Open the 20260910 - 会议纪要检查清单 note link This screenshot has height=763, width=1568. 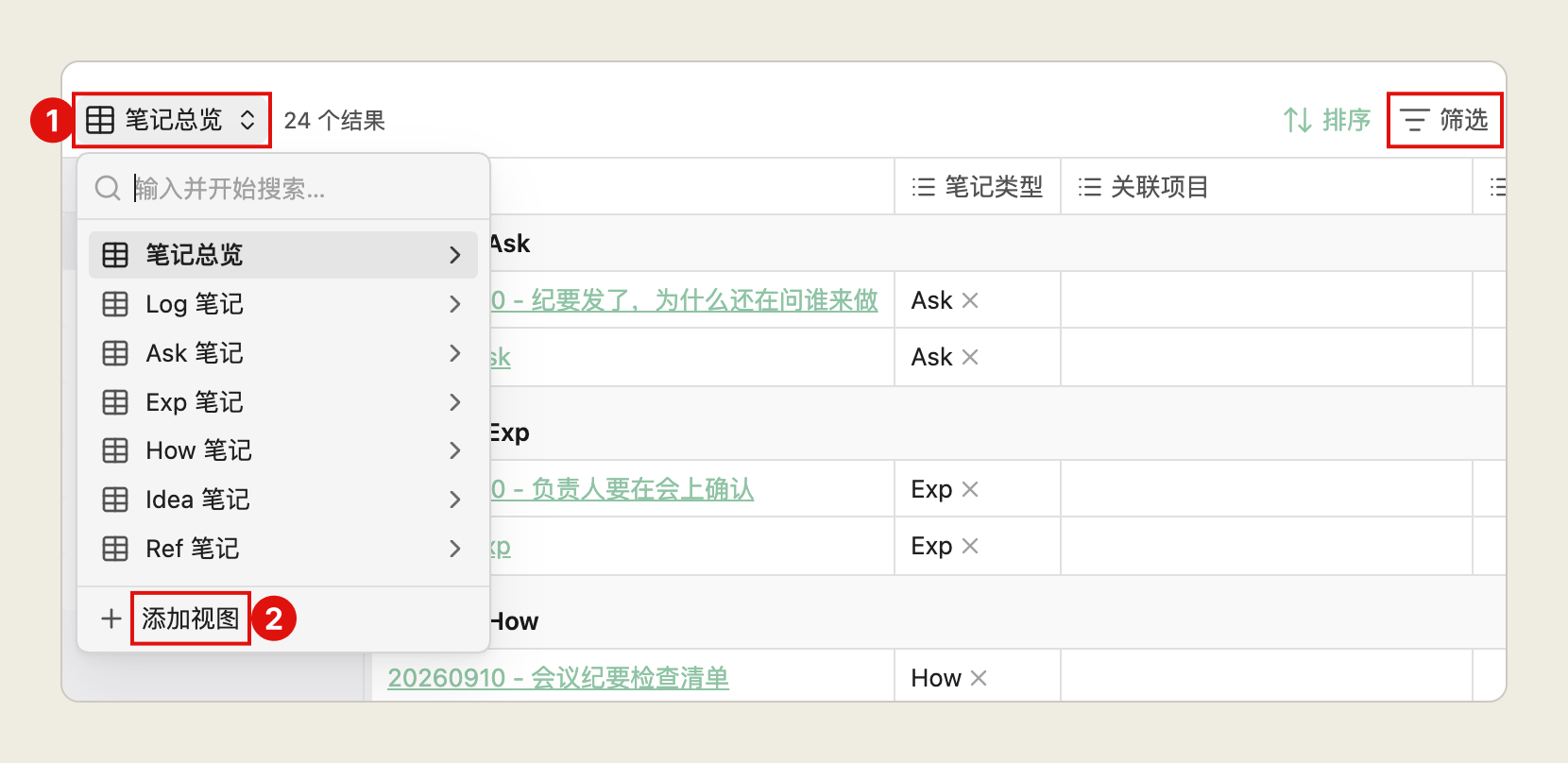pyautogui.click(x=558, y=678)
